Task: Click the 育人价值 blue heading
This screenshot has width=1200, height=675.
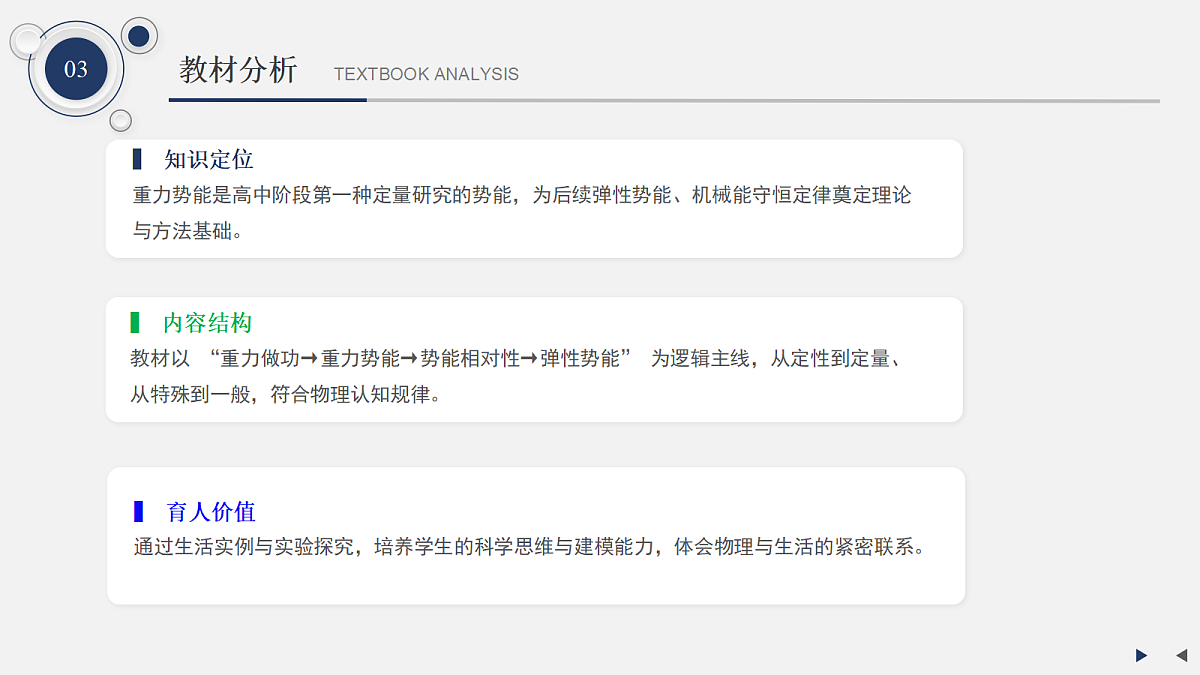Action: click(211, 512)
